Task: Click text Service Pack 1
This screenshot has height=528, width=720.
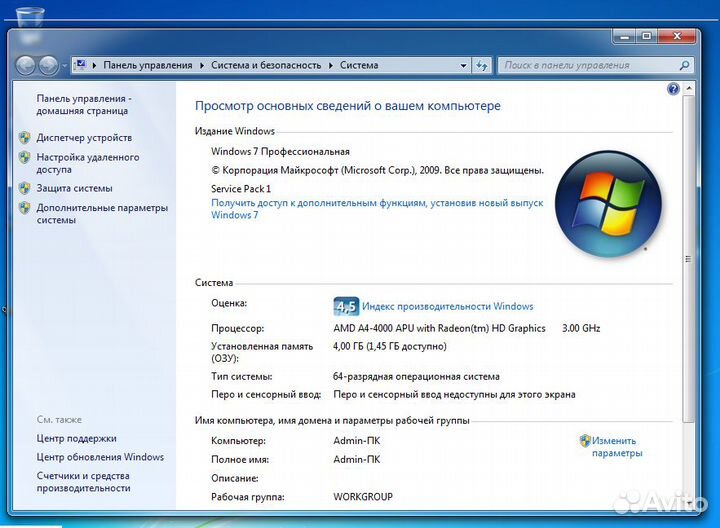Action: pyautogui.click(x=241, y=189)
